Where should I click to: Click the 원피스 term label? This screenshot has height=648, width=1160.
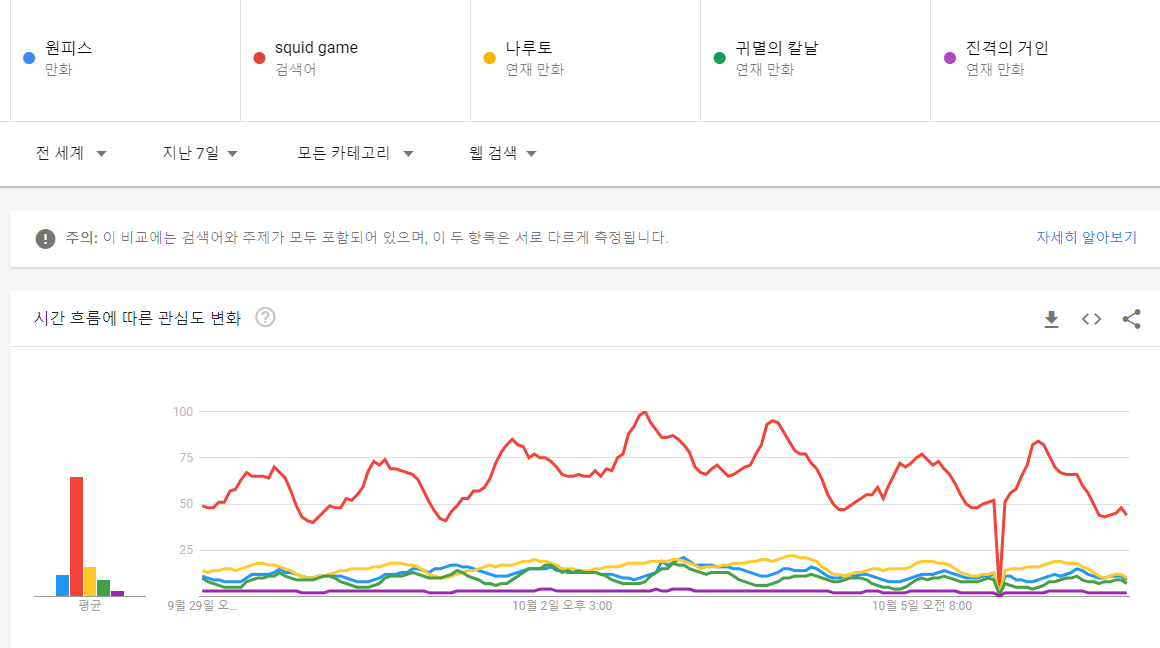(x=69, y=48)
